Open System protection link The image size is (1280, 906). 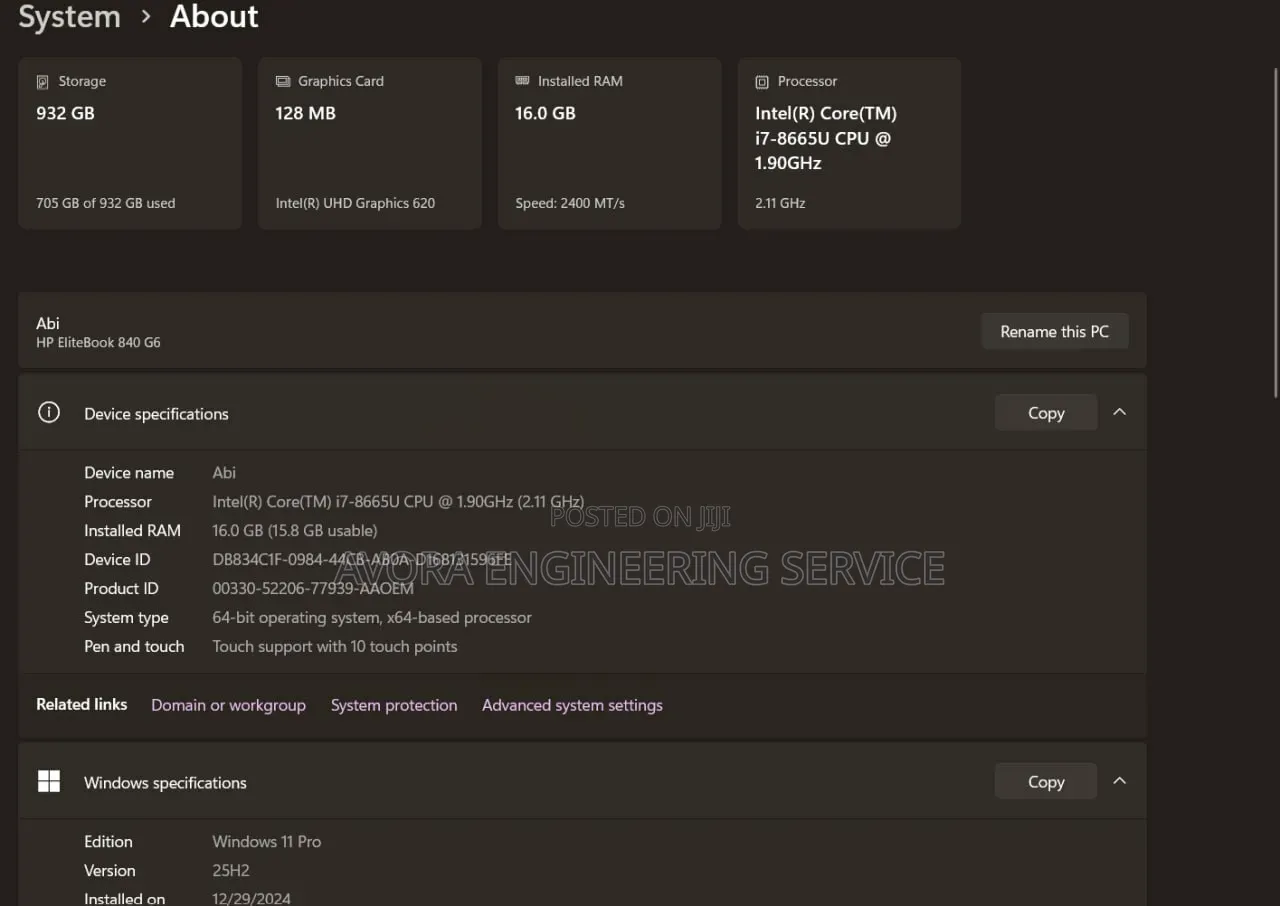[x=394, y=705]
